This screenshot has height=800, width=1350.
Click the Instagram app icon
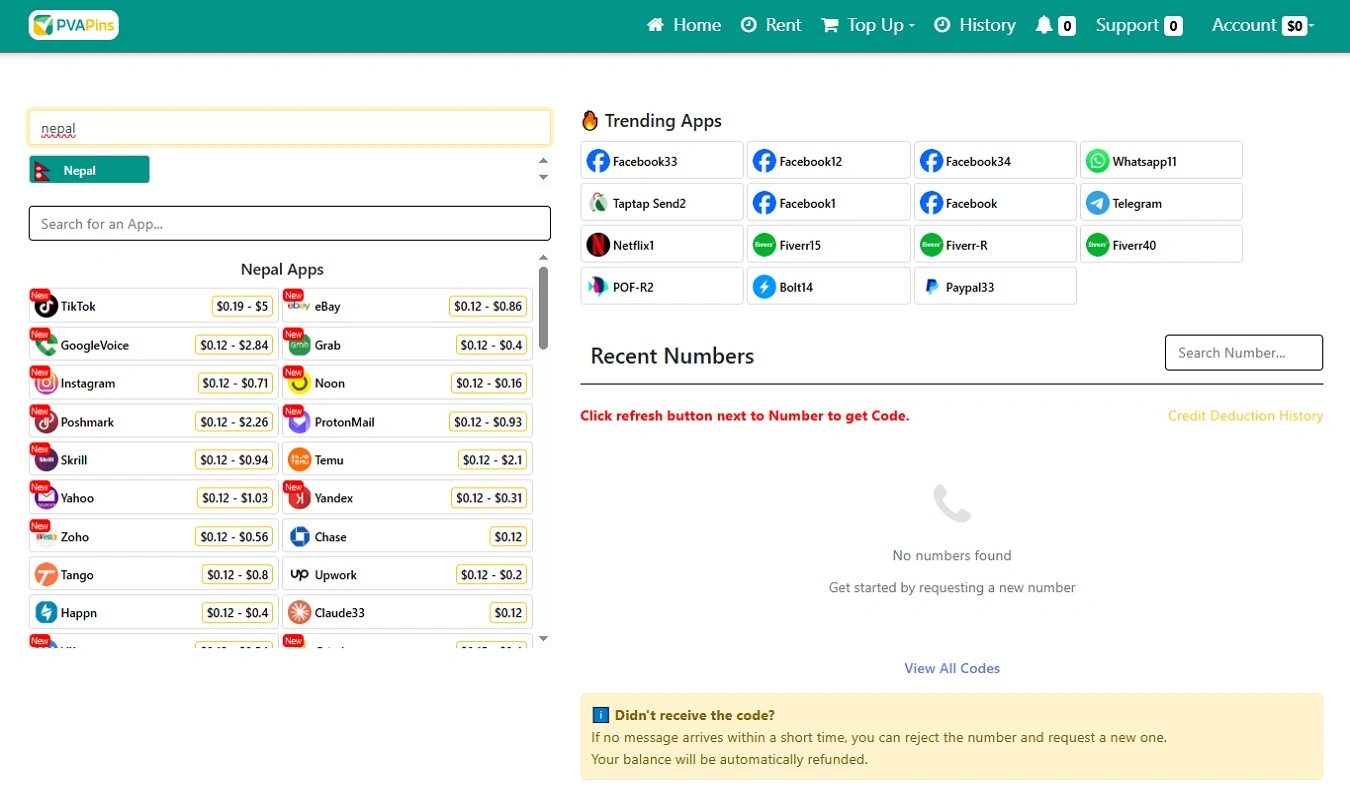[x=46, y=383]
